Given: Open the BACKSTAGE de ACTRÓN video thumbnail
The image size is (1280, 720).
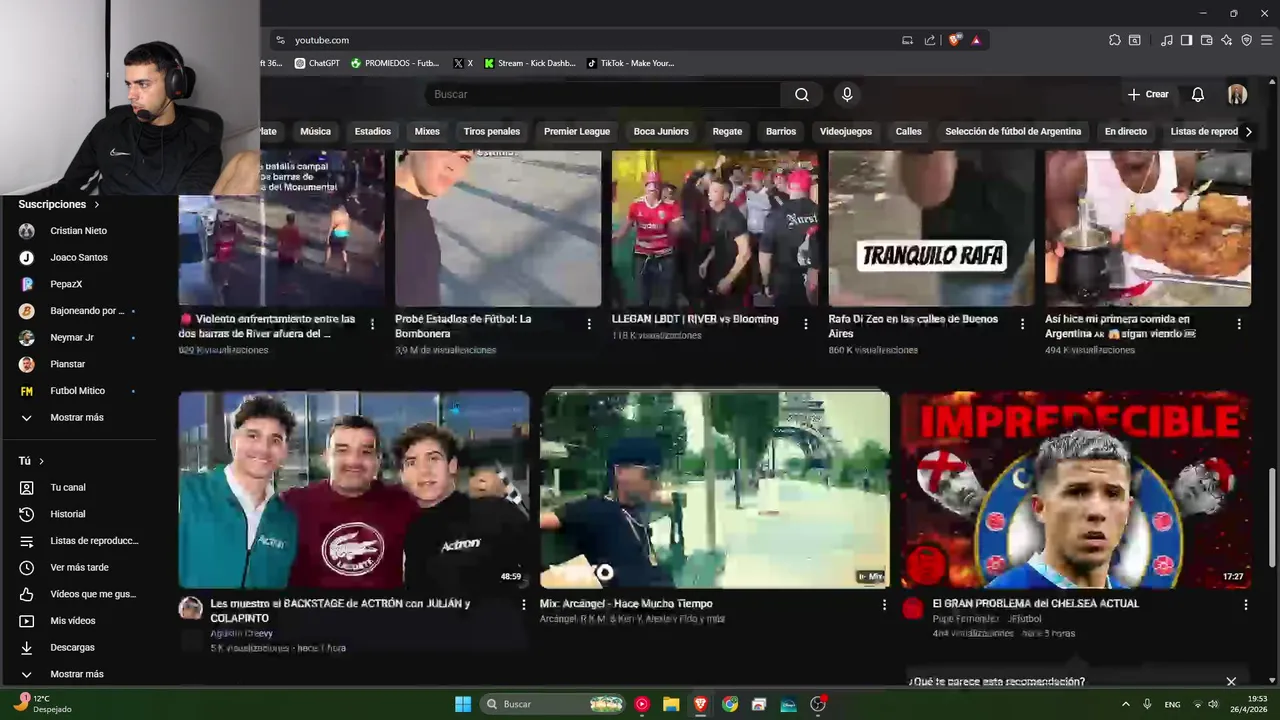Looking at the screenshot, I should coord(354,489).
